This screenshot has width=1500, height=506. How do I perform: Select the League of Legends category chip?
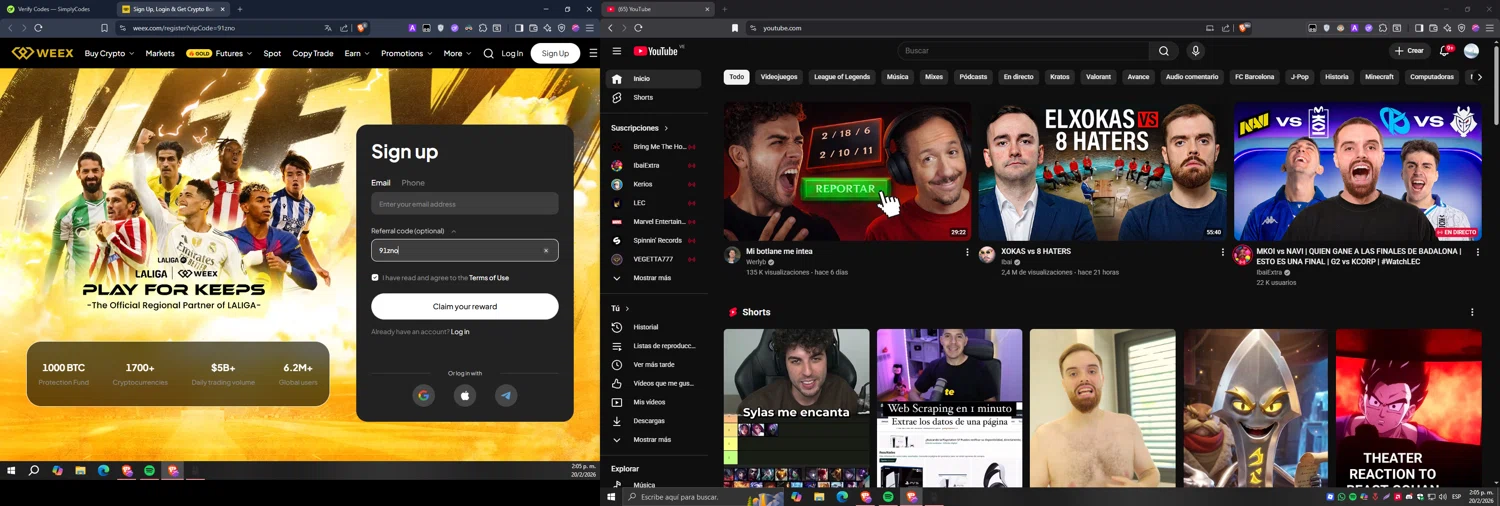pos(842,77)
